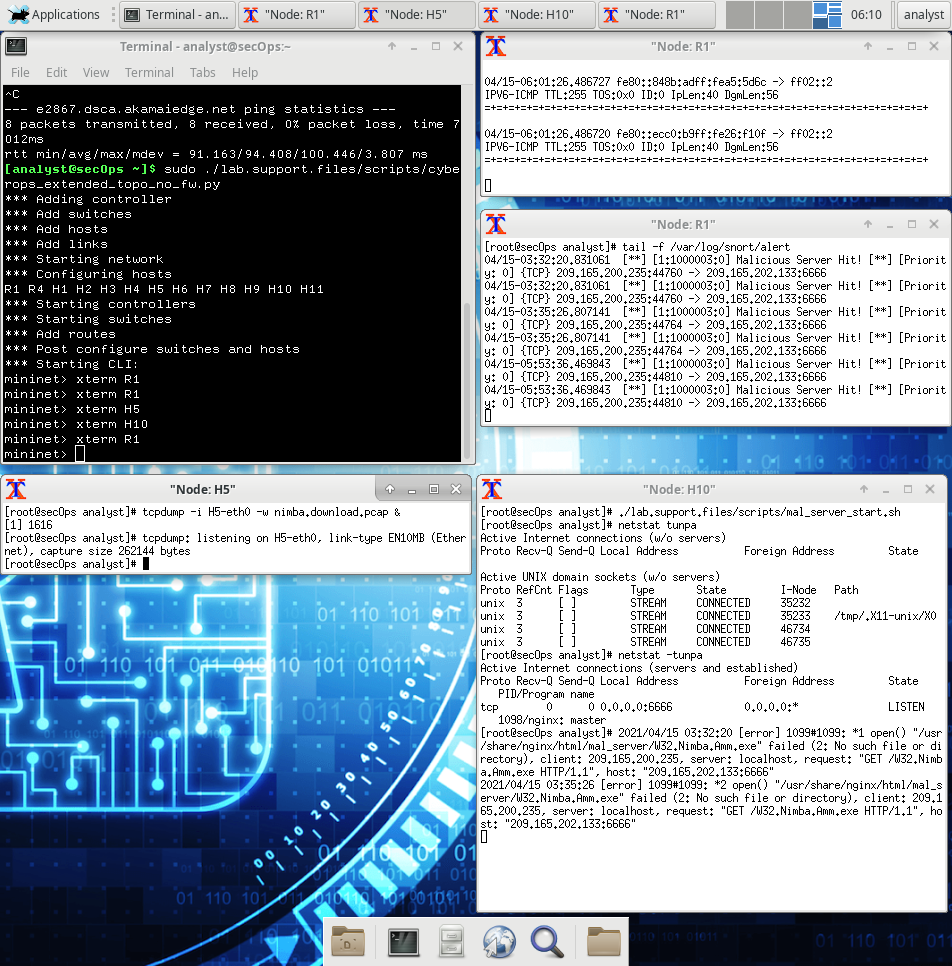Click the xterm icon of Node: H10 window
The width and height of the screenshot is (952, 966).
pyautogui.click(x=492, y=489)
